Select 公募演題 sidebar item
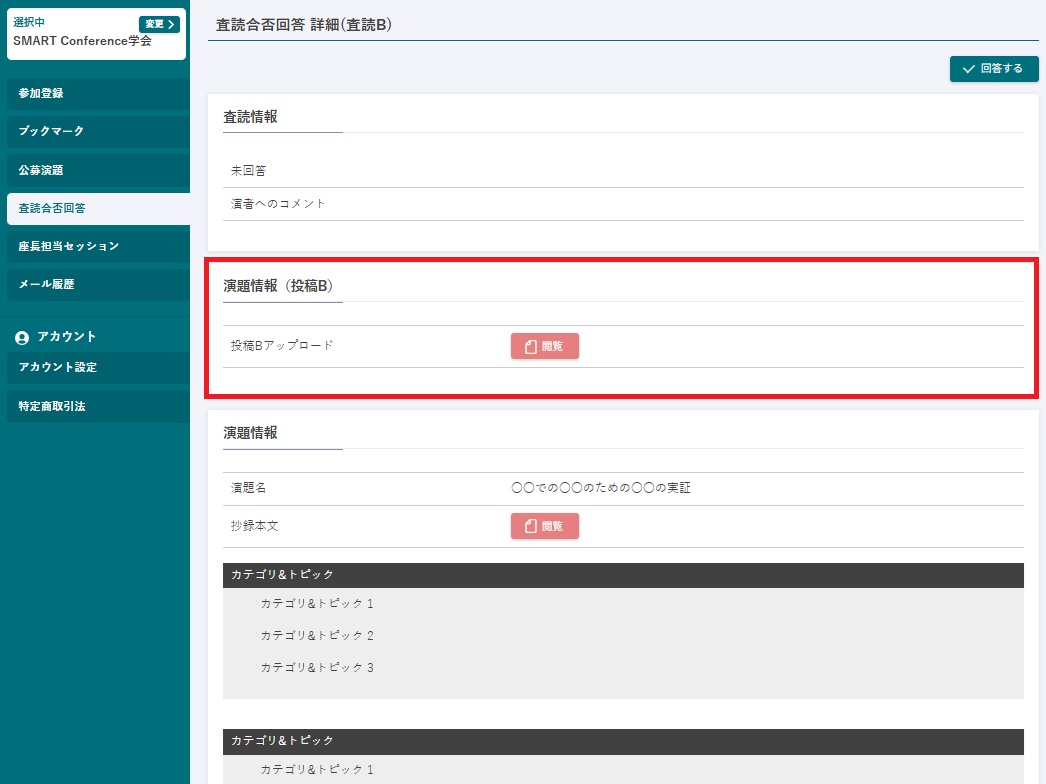This screenshot has height=784, width=1046. (x=95, y=170)
